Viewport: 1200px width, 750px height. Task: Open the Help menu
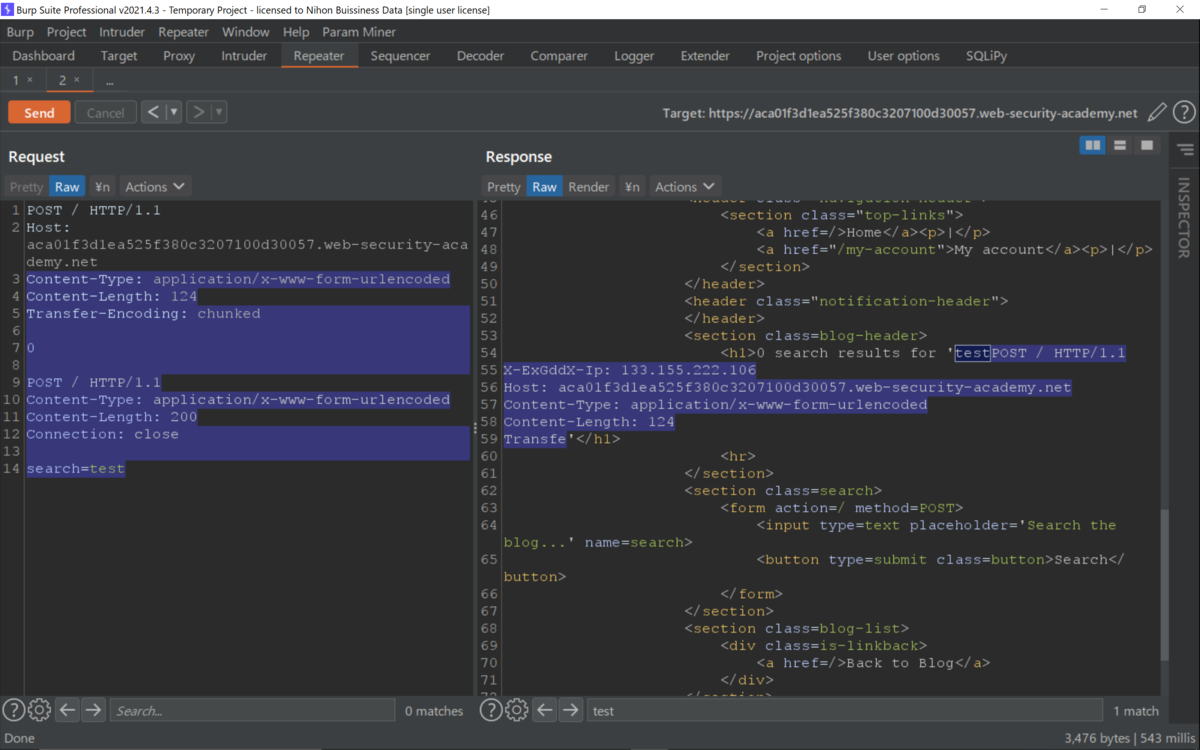(x=296, y=32)
